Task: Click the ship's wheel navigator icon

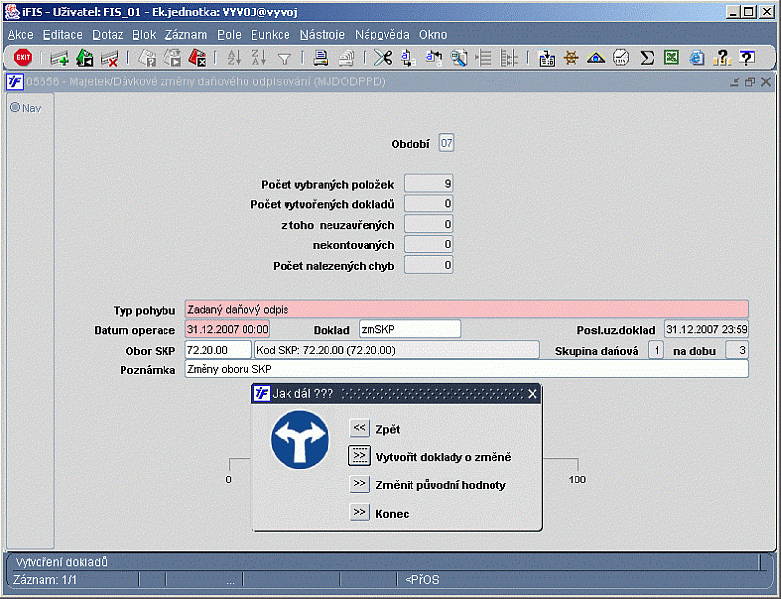Action: click(x=571, y=58)
